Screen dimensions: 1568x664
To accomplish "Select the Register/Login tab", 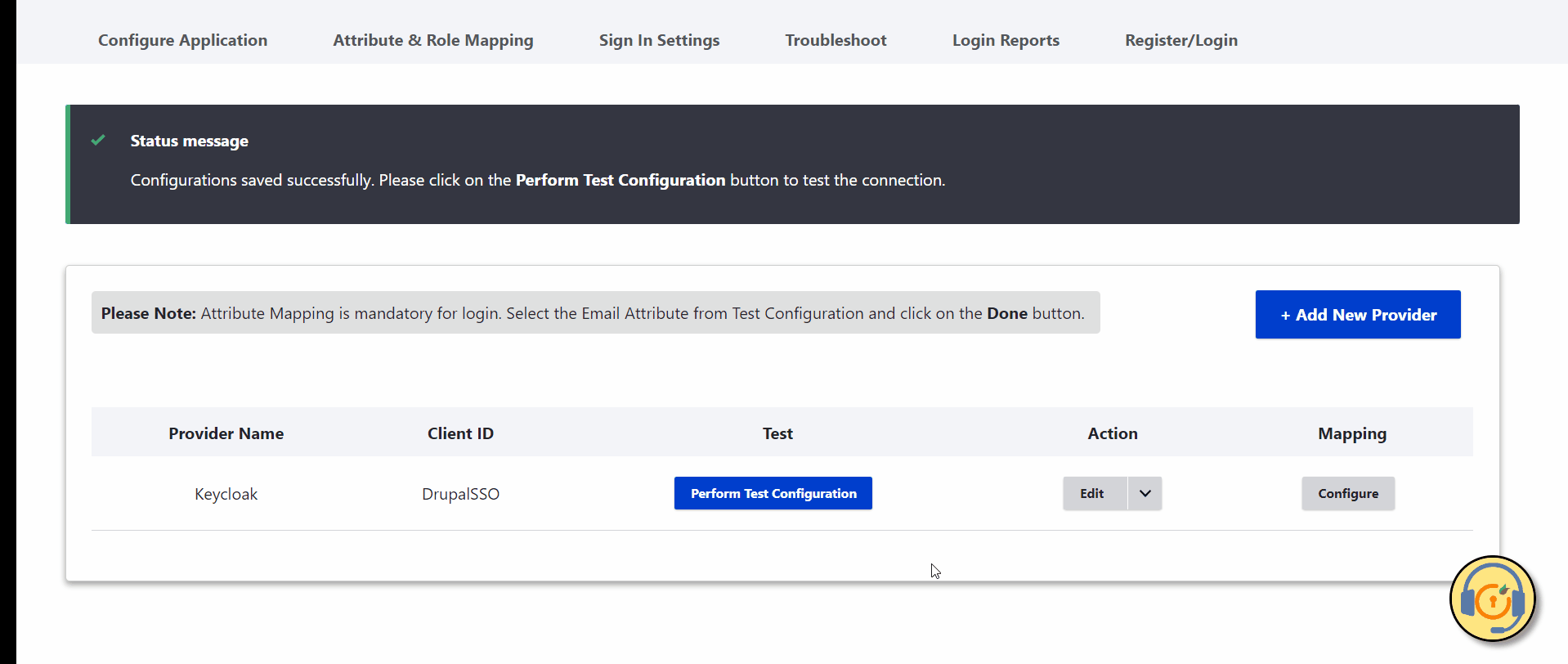I will click(x=1180, y=40).
